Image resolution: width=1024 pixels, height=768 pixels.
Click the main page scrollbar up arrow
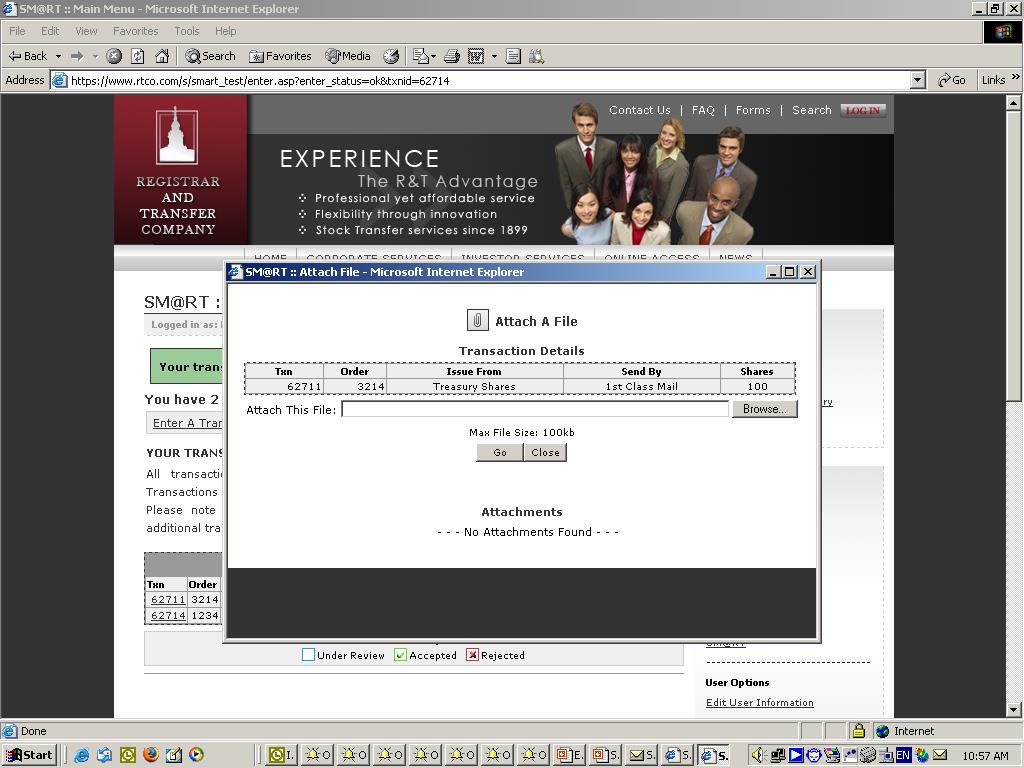(1013, 103)
